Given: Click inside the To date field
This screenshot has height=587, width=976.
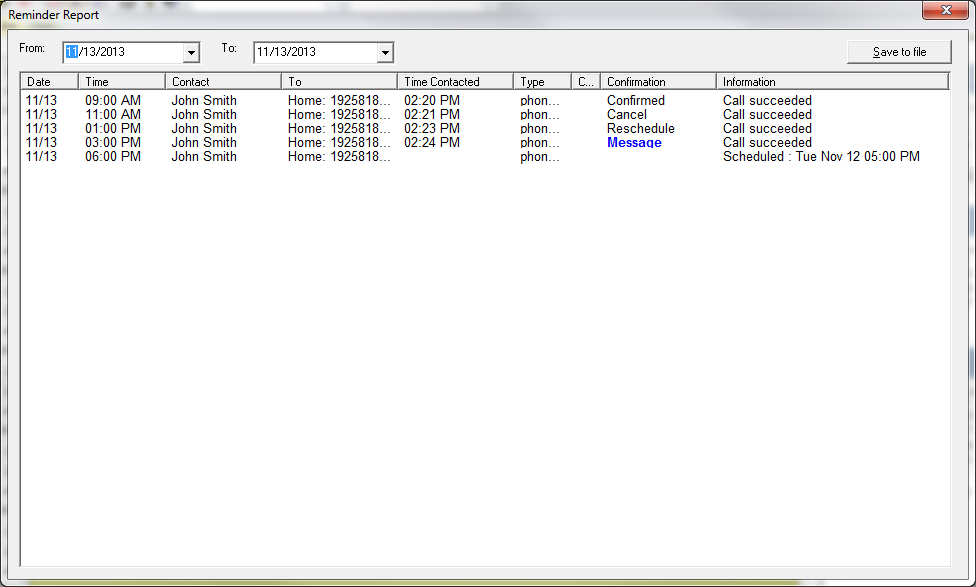Looking at the screenshot, I should (314, 52).
